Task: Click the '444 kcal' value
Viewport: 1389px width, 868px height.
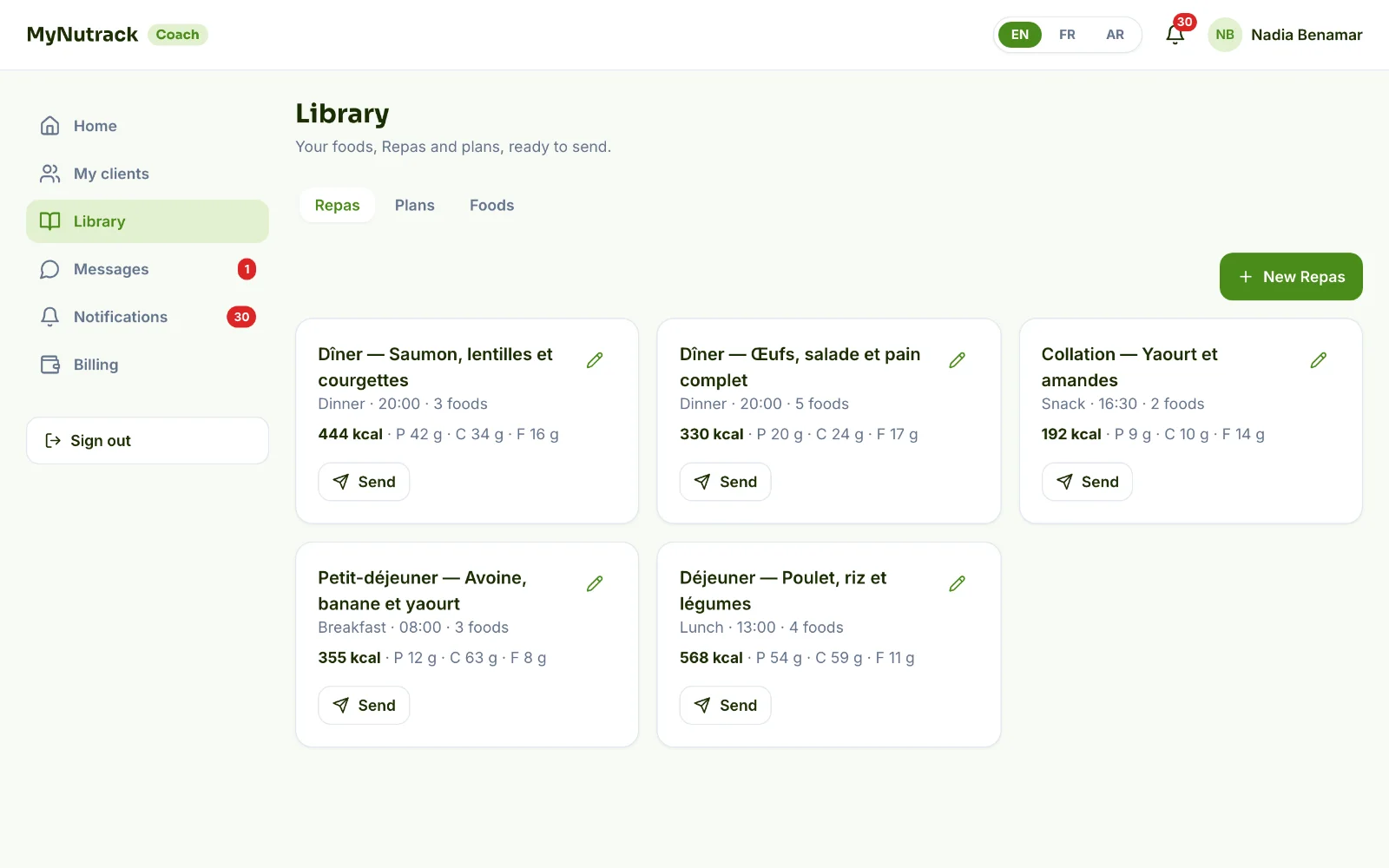Action: pos(351,434)
